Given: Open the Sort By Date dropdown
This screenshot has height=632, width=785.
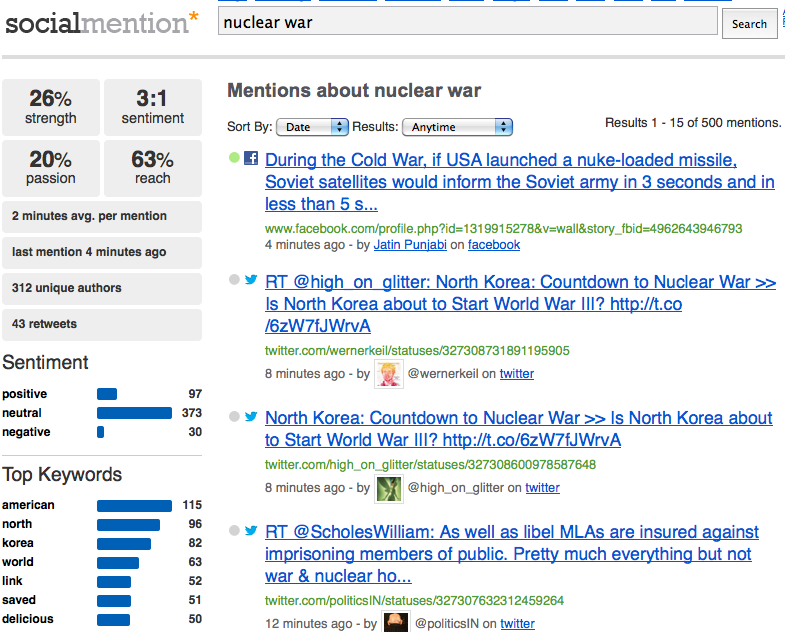Looking at the screenshot, I should tap(312, 127).
